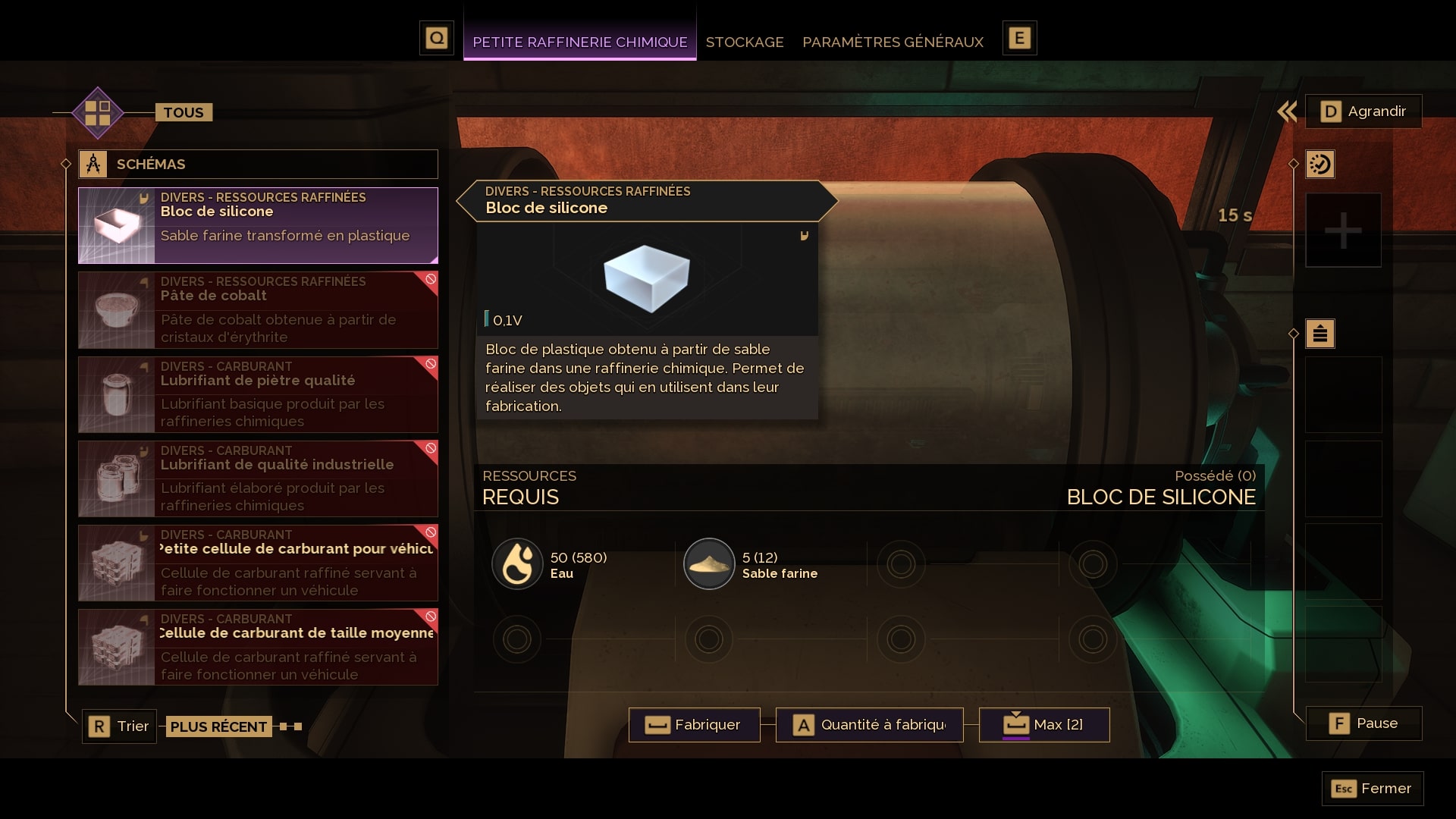Click the E next tab key icon

pyautogui.click(x=1020, y=38)
